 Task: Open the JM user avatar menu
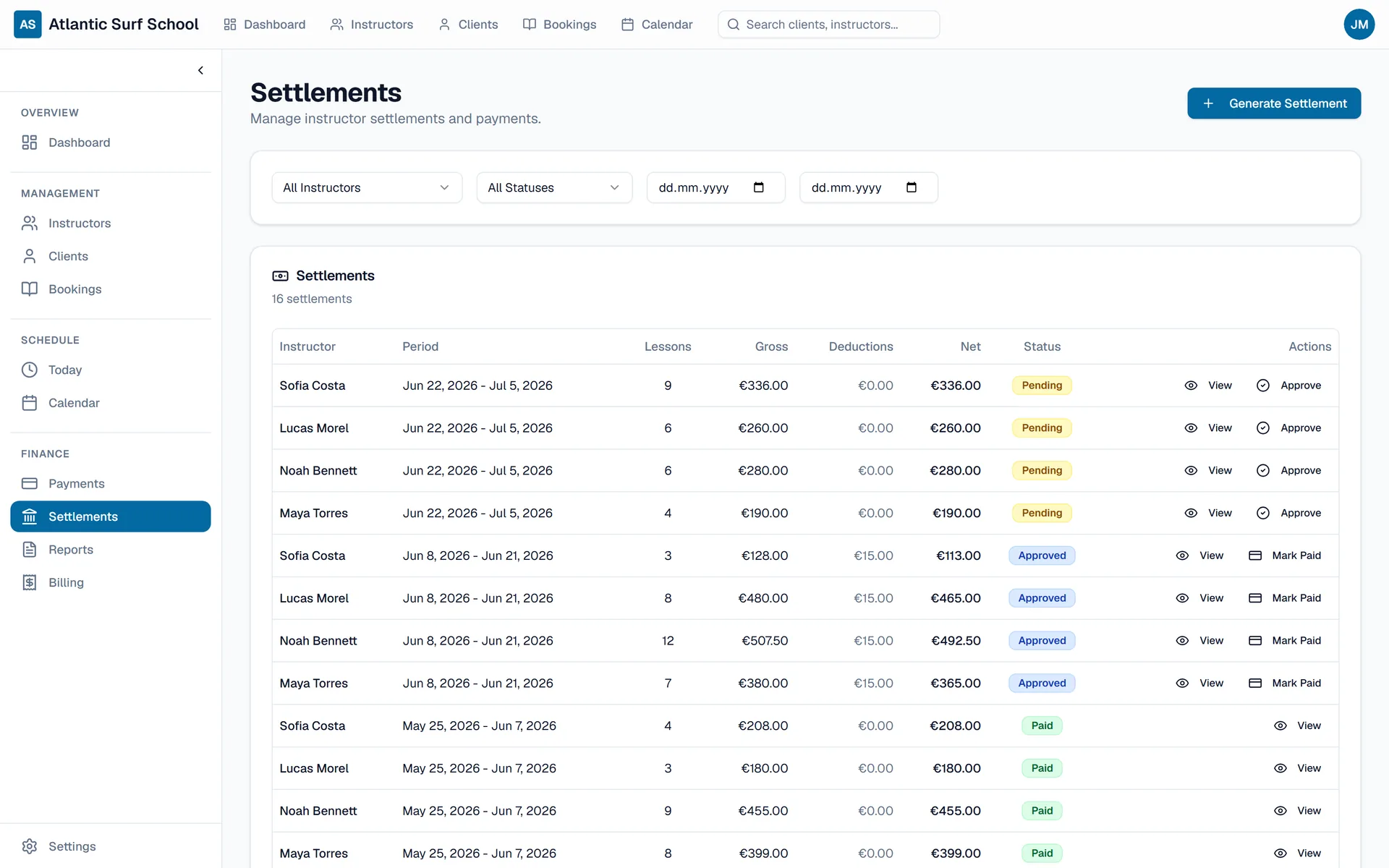click(1359, 25)
